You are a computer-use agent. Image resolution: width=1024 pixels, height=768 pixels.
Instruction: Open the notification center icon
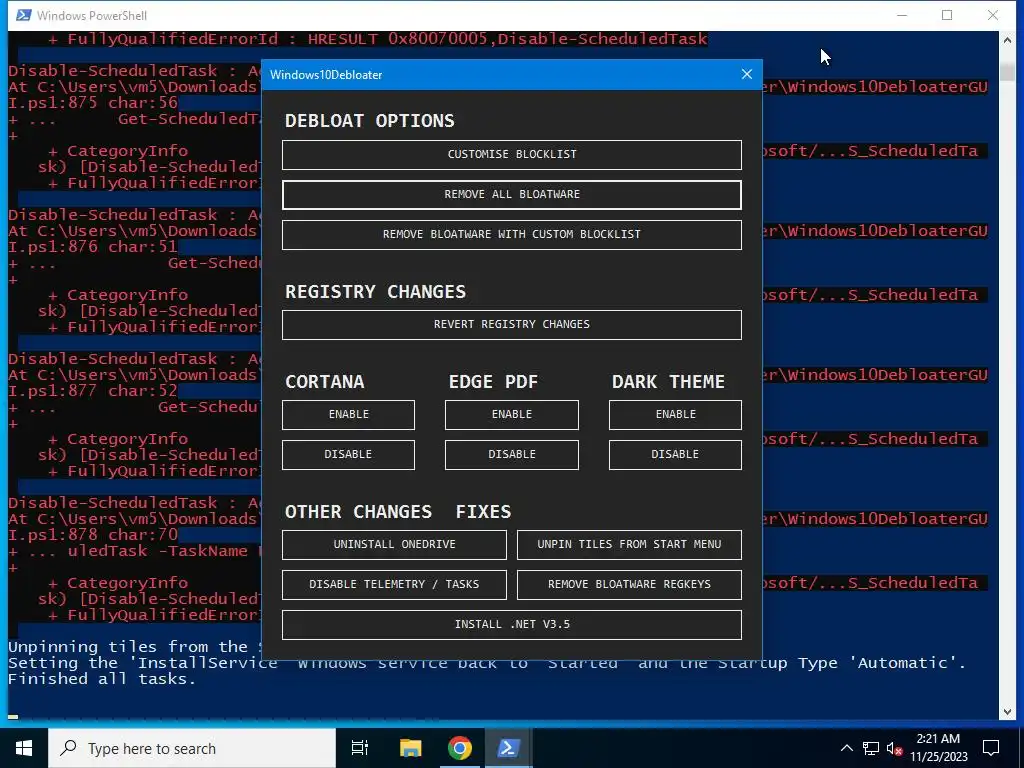(991, 748)
